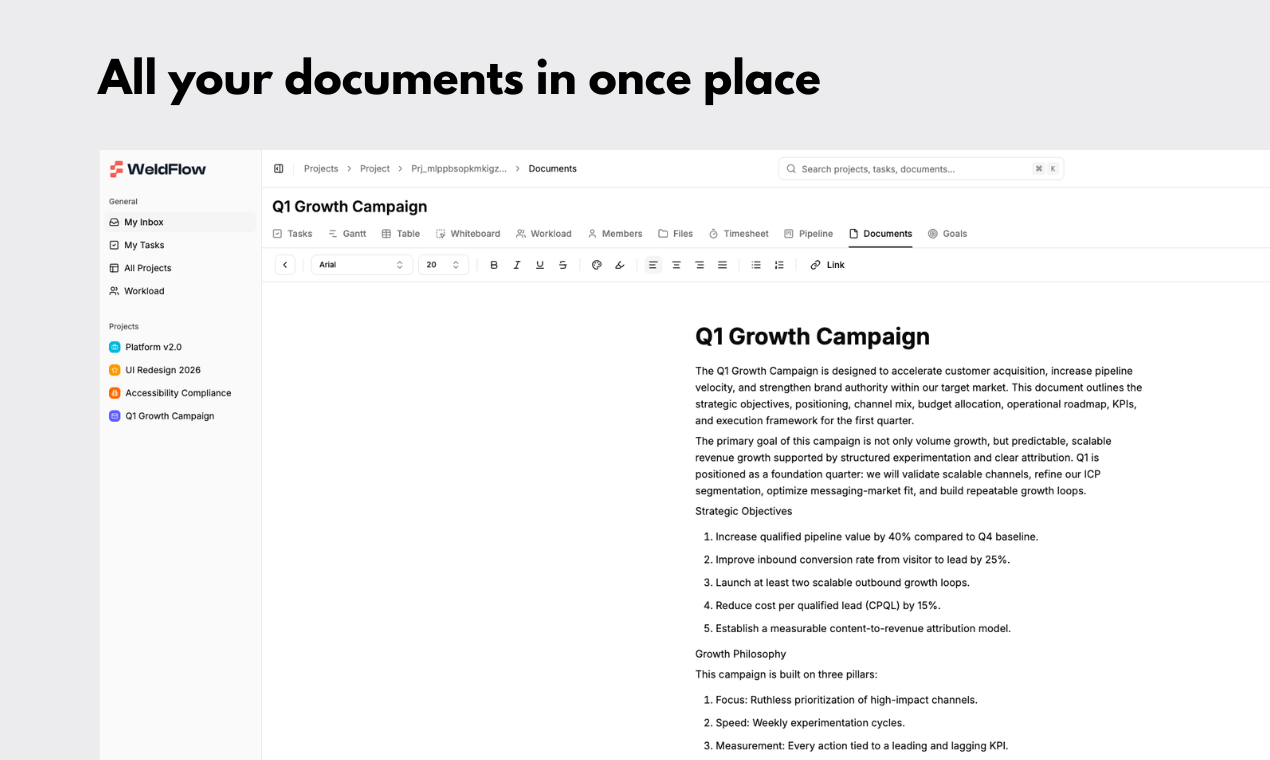
Task: Open My Tasks in sidebar
Action: tap(180, 245)
